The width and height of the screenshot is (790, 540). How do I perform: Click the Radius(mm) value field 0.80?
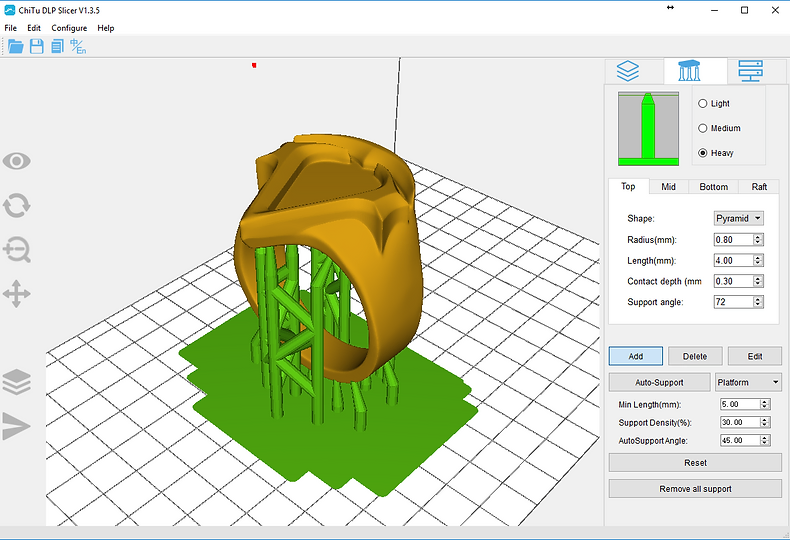(734, 240)
